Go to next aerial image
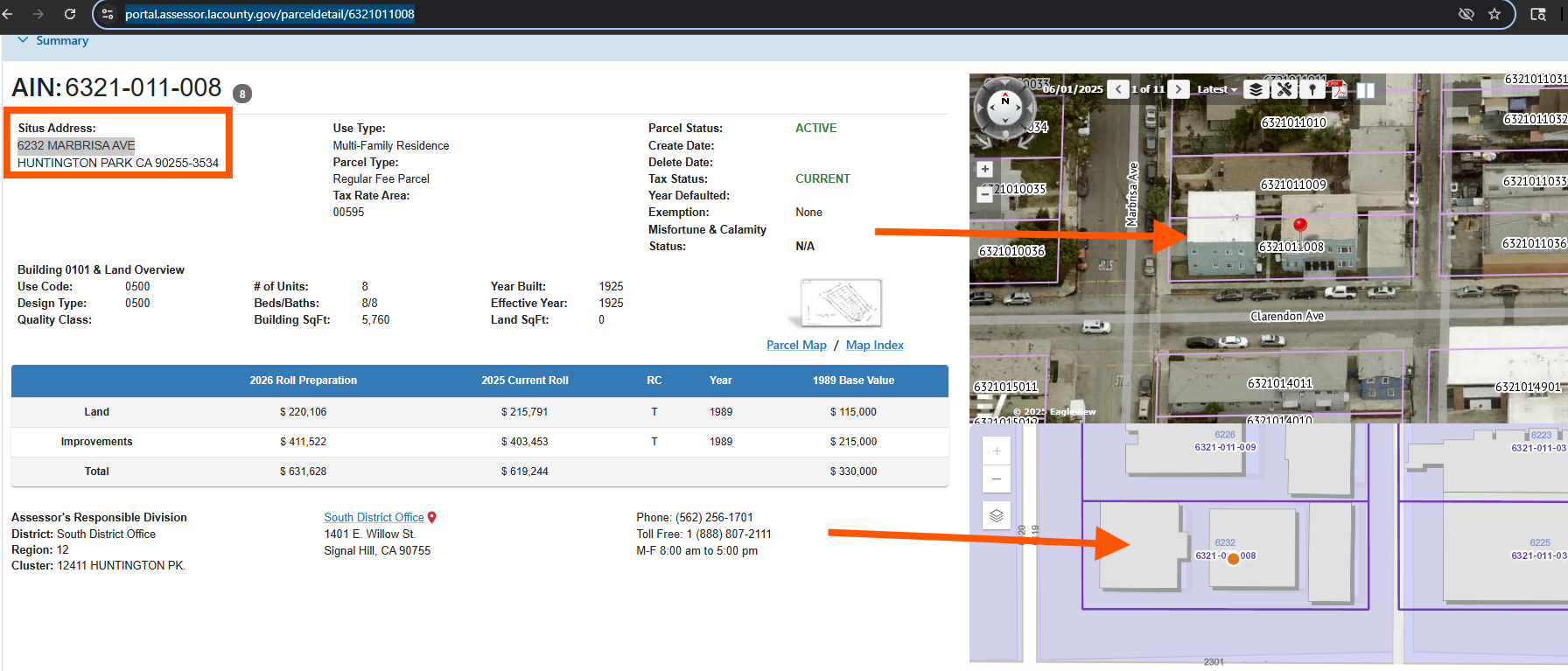This screenshot has width=1568, height=671. (x=1179, y=89)
